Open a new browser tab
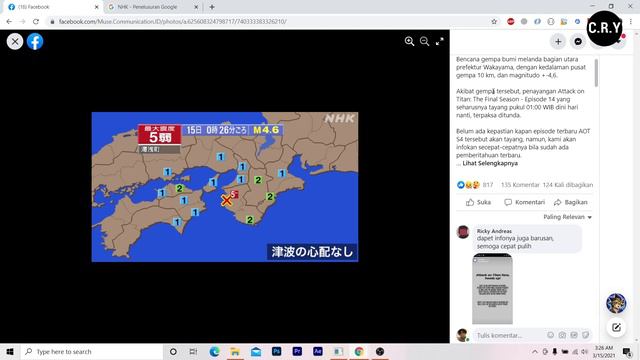Image resolution: width=640 pixels, height=360 pixels. (x=212, y=7)
